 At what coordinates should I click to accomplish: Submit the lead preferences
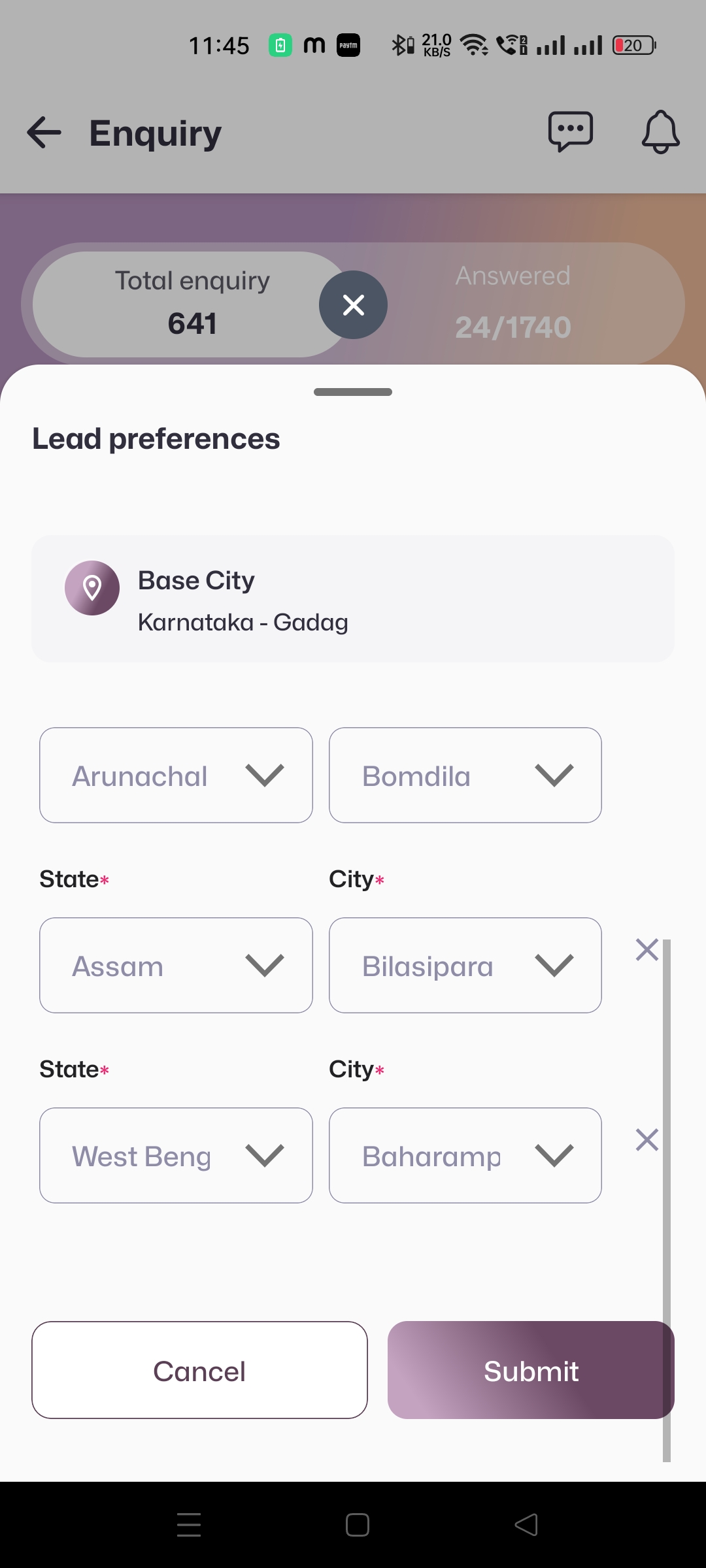click(531, 1370)
